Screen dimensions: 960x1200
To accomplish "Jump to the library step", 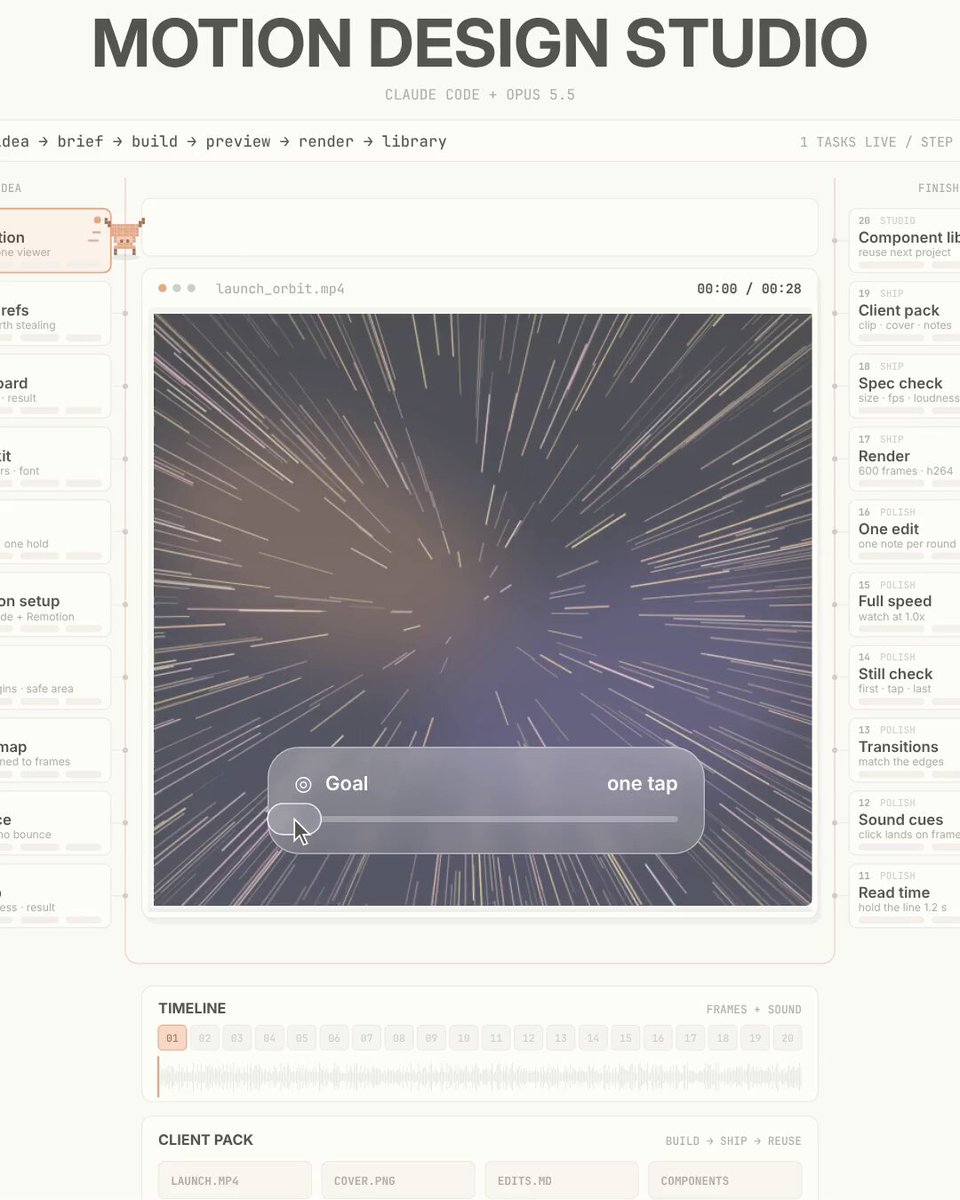I will (414, 141).
